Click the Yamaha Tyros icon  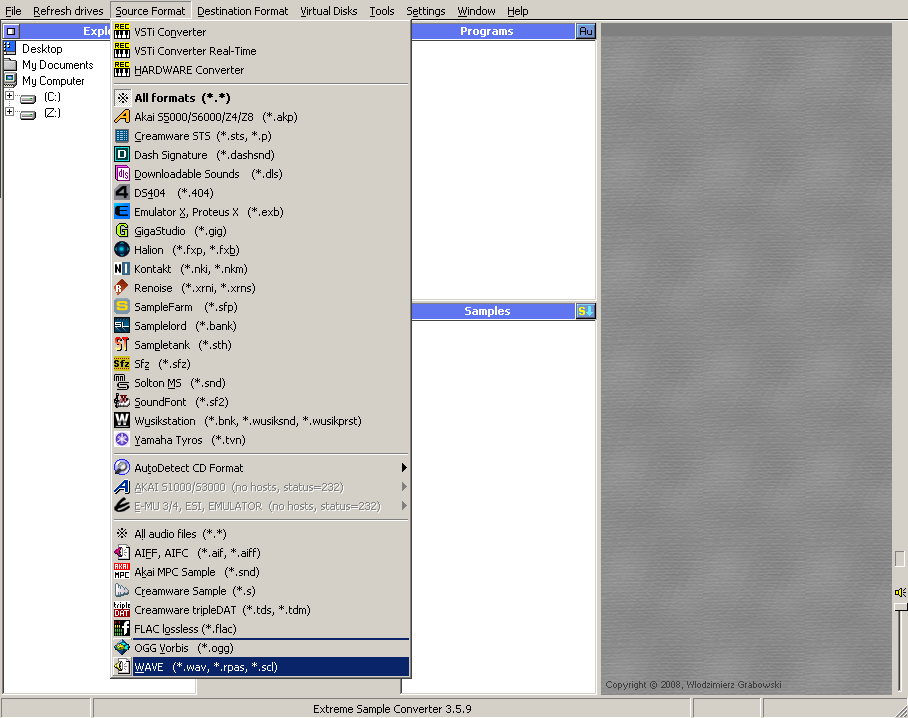[122, 439]
